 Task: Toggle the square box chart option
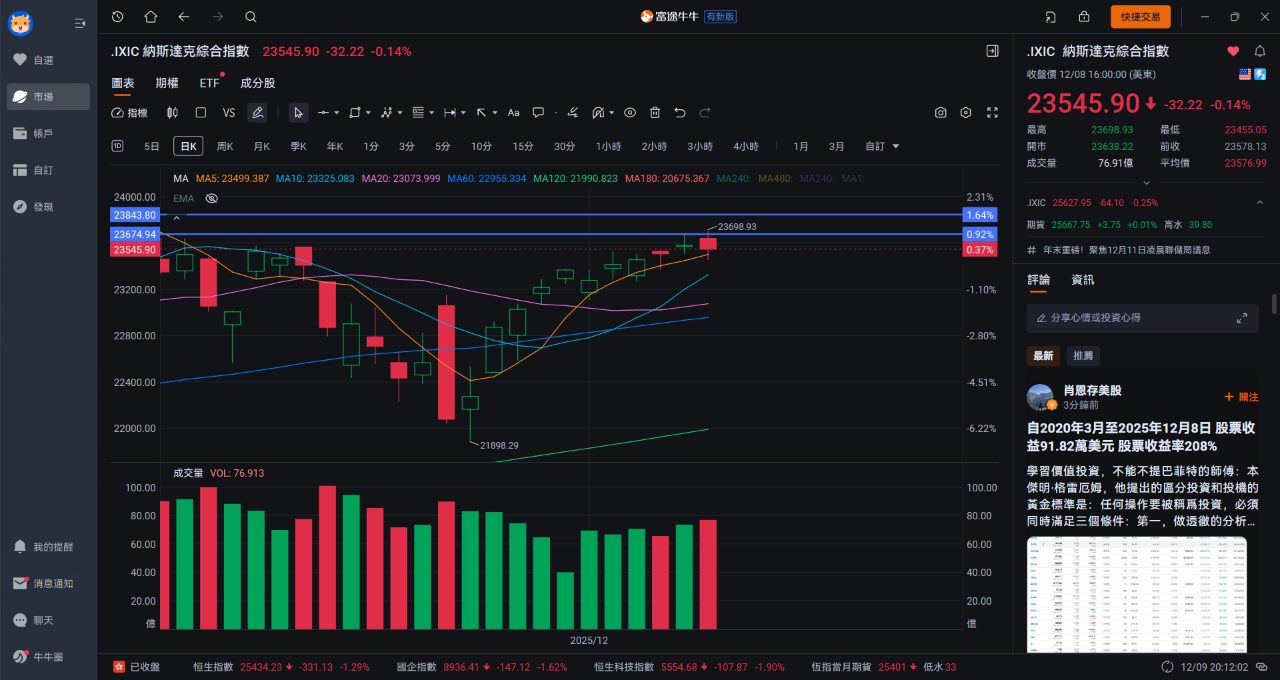tap(201, 113)
